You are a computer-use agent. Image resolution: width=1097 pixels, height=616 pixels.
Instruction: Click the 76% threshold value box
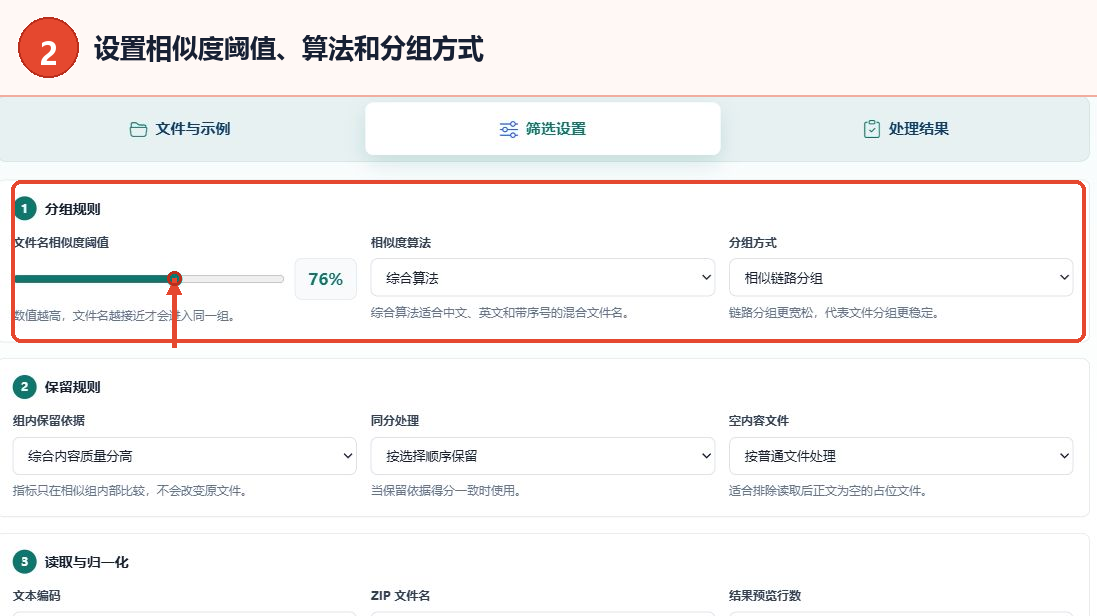[325, 279]
